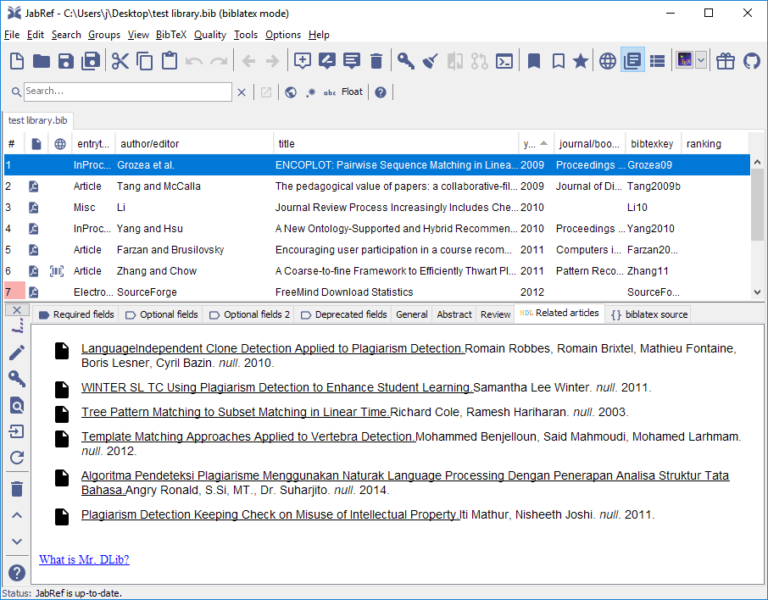768x600 pixels.
Task: Open Web search with the toolbar globe icon
Action: 607,61
